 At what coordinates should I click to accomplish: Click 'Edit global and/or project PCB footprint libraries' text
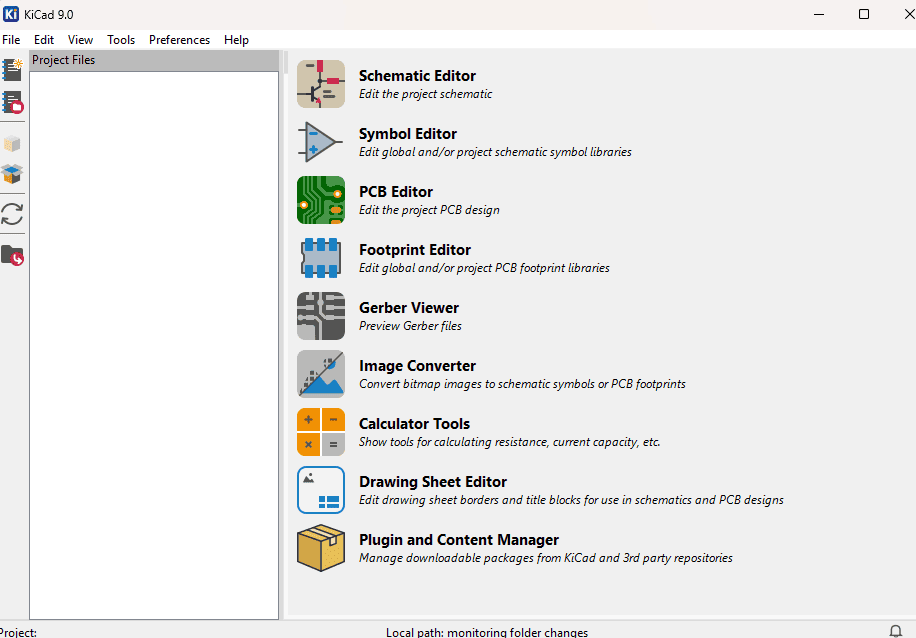point(484,268)
